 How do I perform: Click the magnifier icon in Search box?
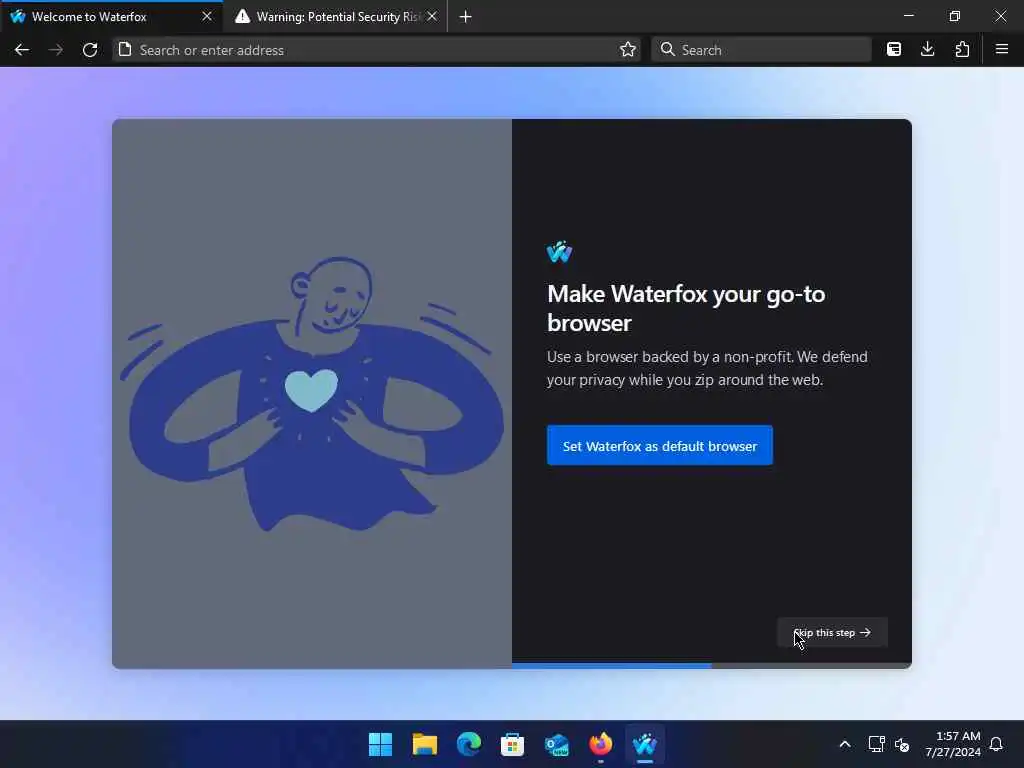[667, 50]
